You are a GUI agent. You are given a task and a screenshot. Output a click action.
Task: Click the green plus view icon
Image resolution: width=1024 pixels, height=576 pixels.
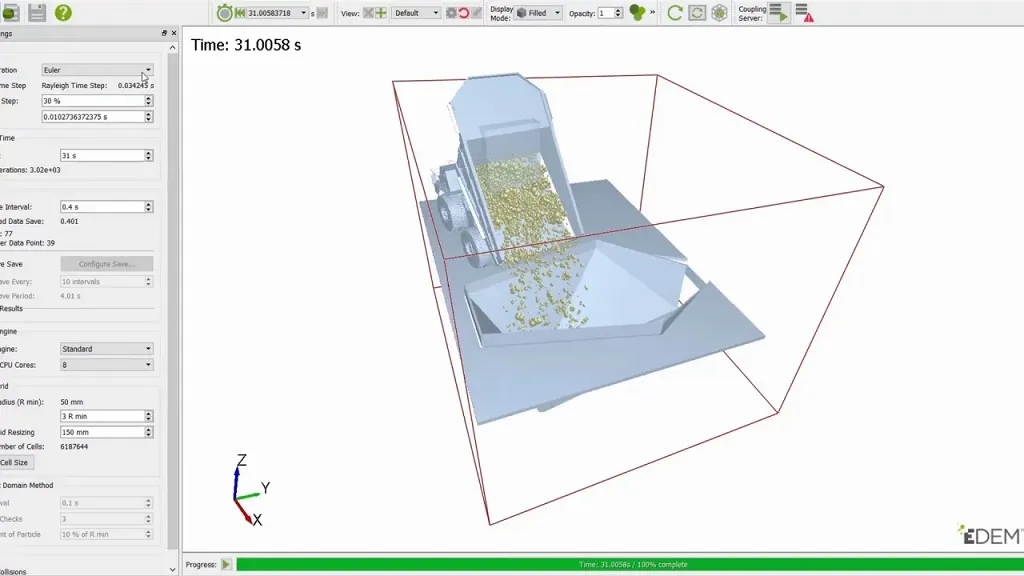tap(381, 13)
